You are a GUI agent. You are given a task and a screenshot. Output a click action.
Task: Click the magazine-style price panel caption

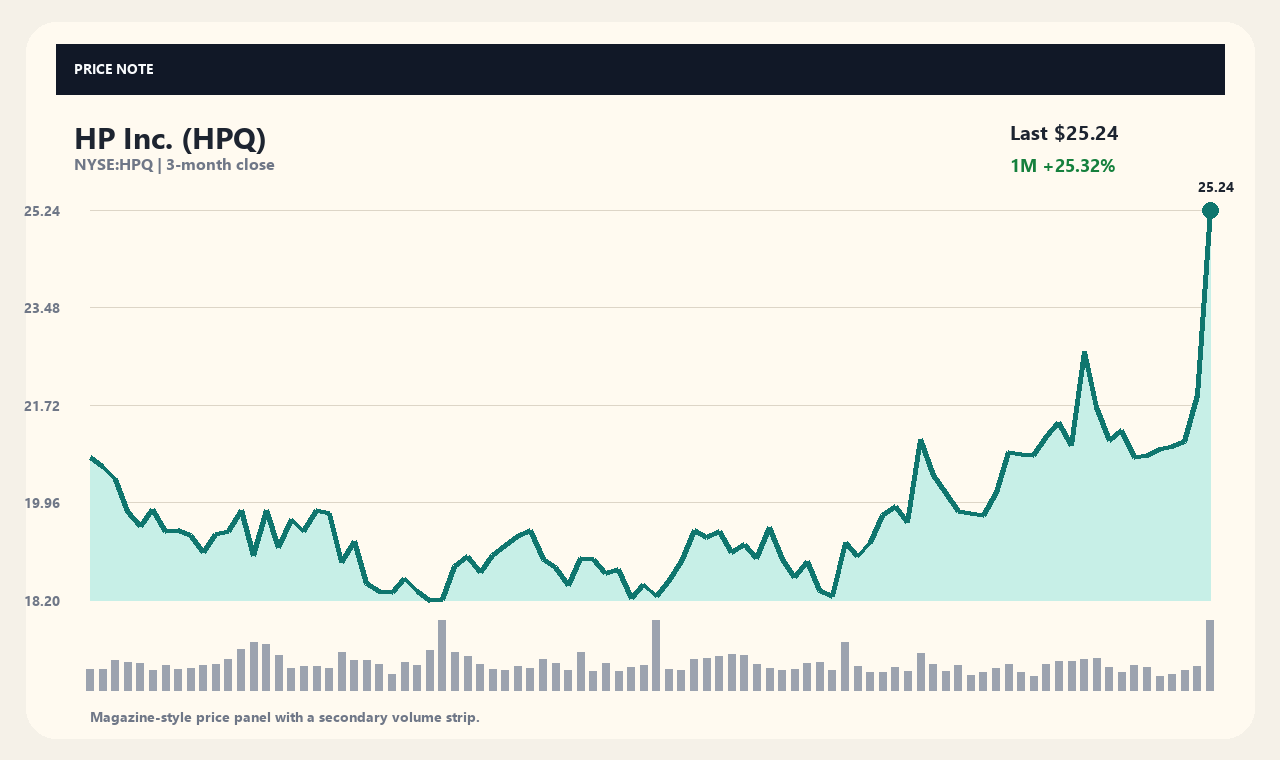click(x=285, y=717)
